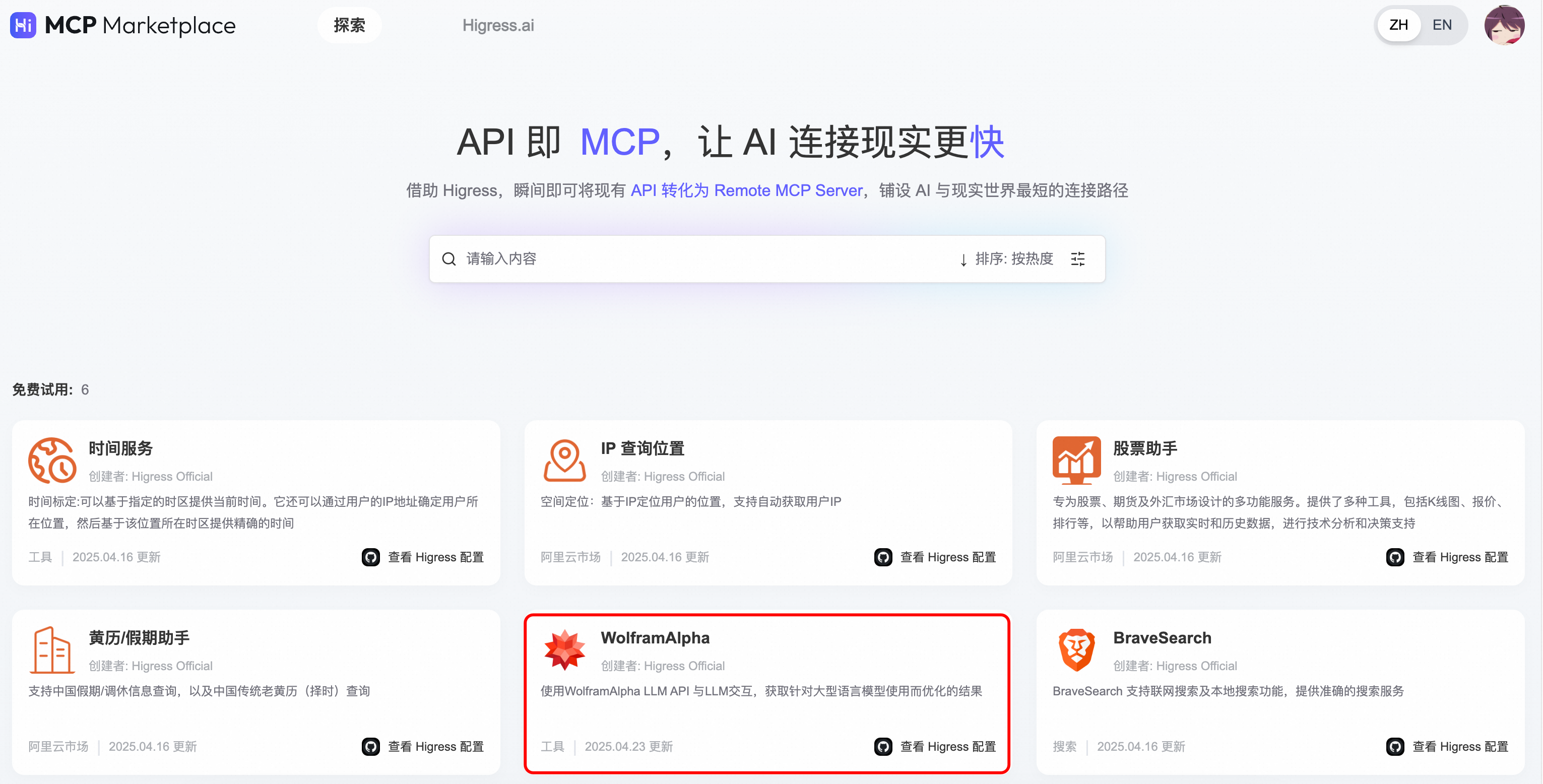Screen dimensions: 1543x784
Task: Click the GitHub icon on 时间服务 card
Action: (x=371, y=557)
